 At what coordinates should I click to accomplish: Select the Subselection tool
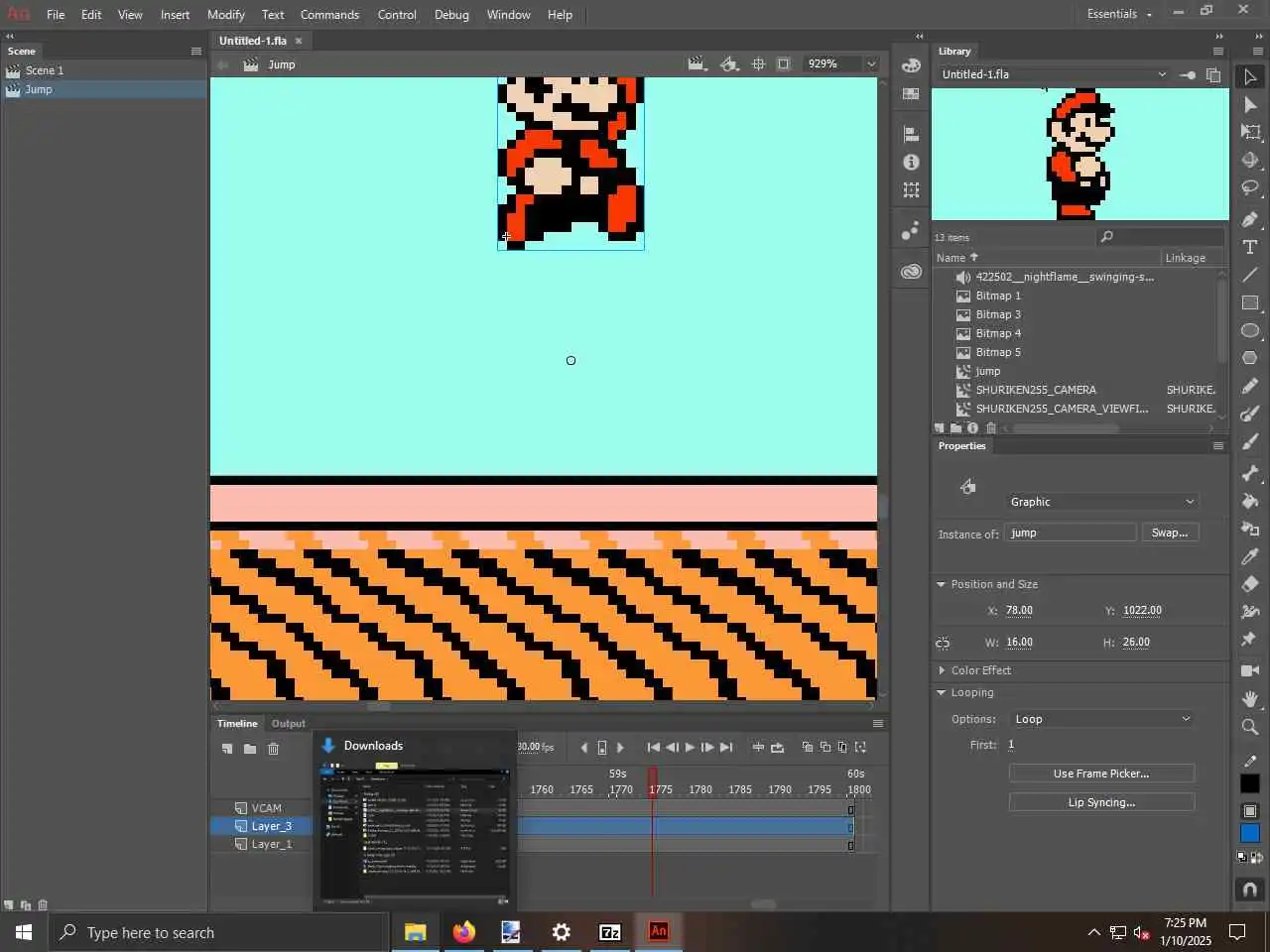coord(1250,104)
